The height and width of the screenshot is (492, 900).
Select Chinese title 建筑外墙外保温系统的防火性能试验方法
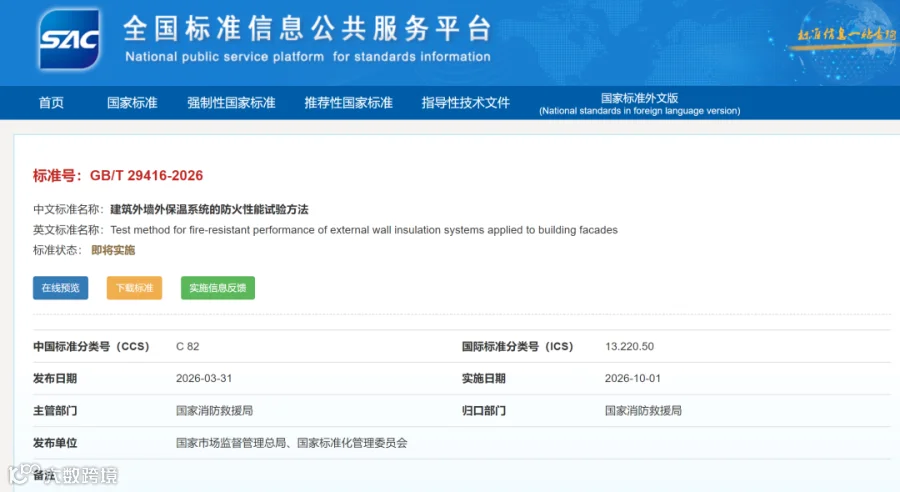(x=210, y=210)
